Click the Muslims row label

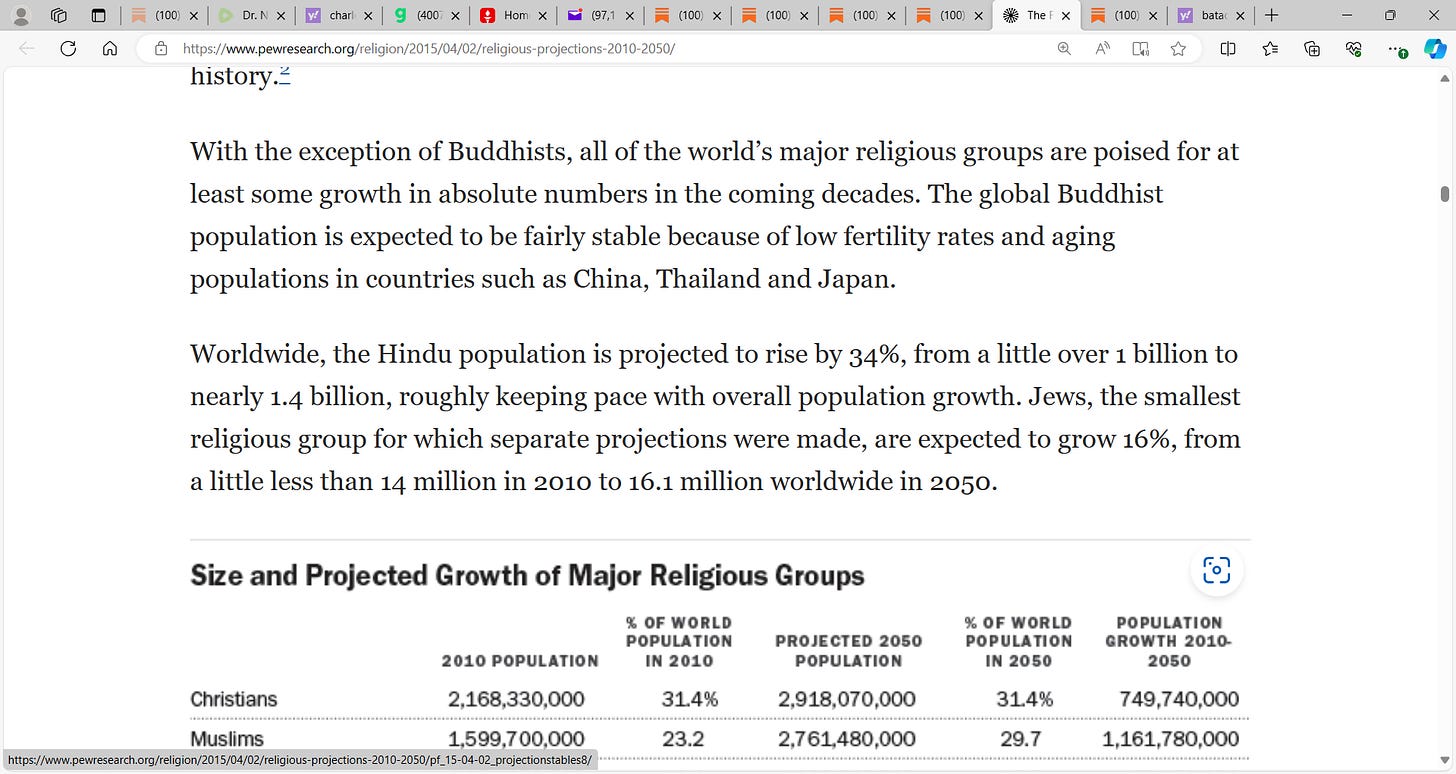(x=227, y=739)
